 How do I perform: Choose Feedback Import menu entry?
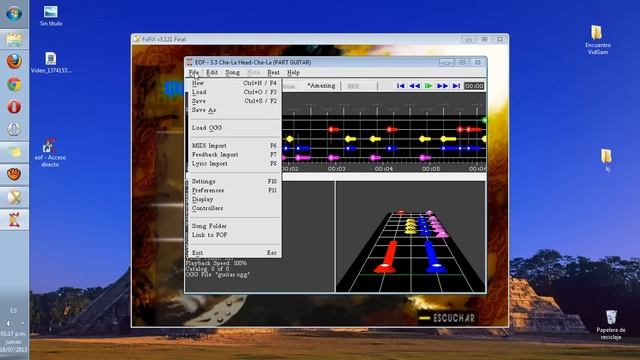pos(233,155)
